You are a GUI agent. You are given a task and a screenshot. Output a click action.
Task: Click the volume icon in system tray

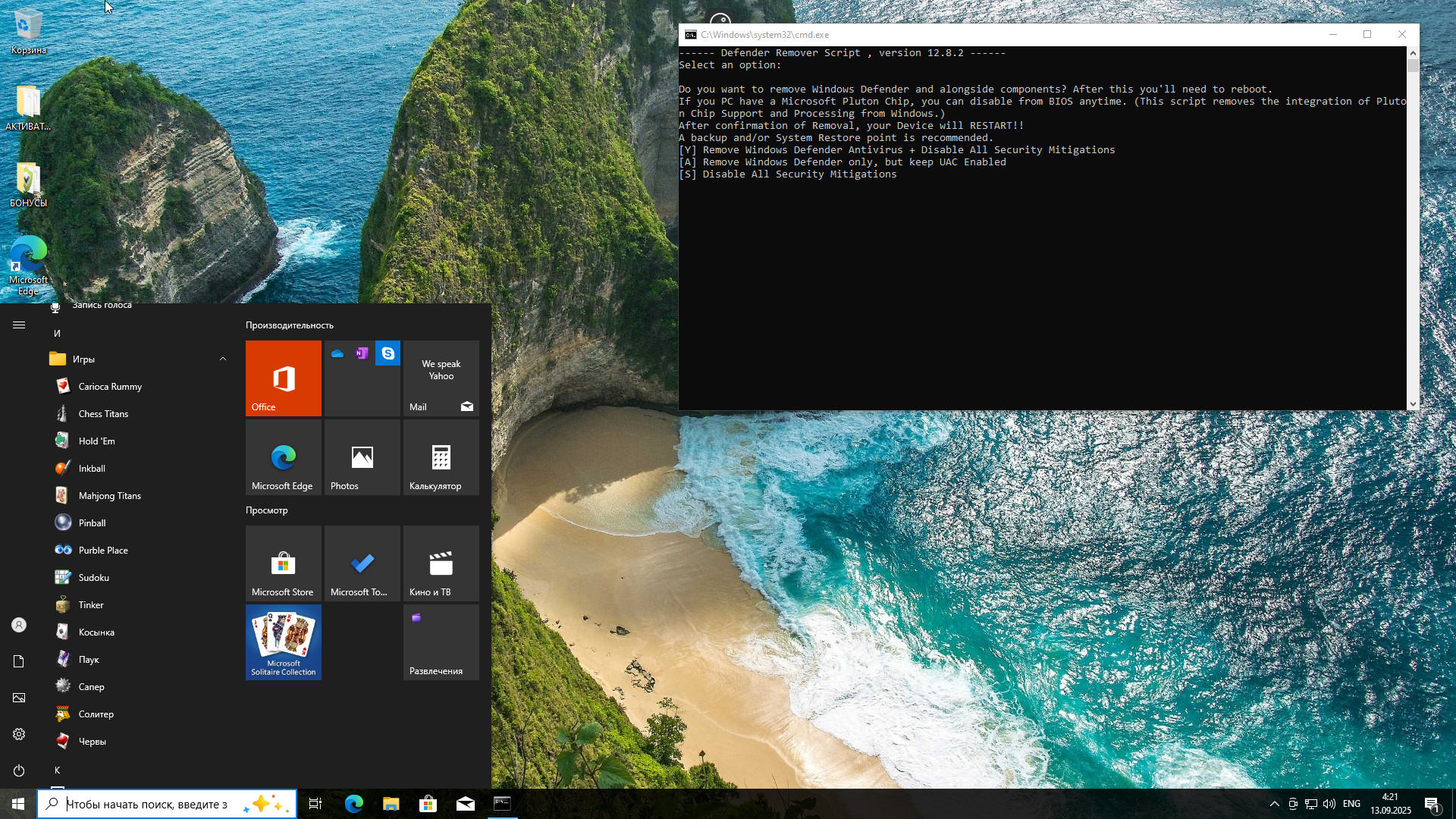1329,804
